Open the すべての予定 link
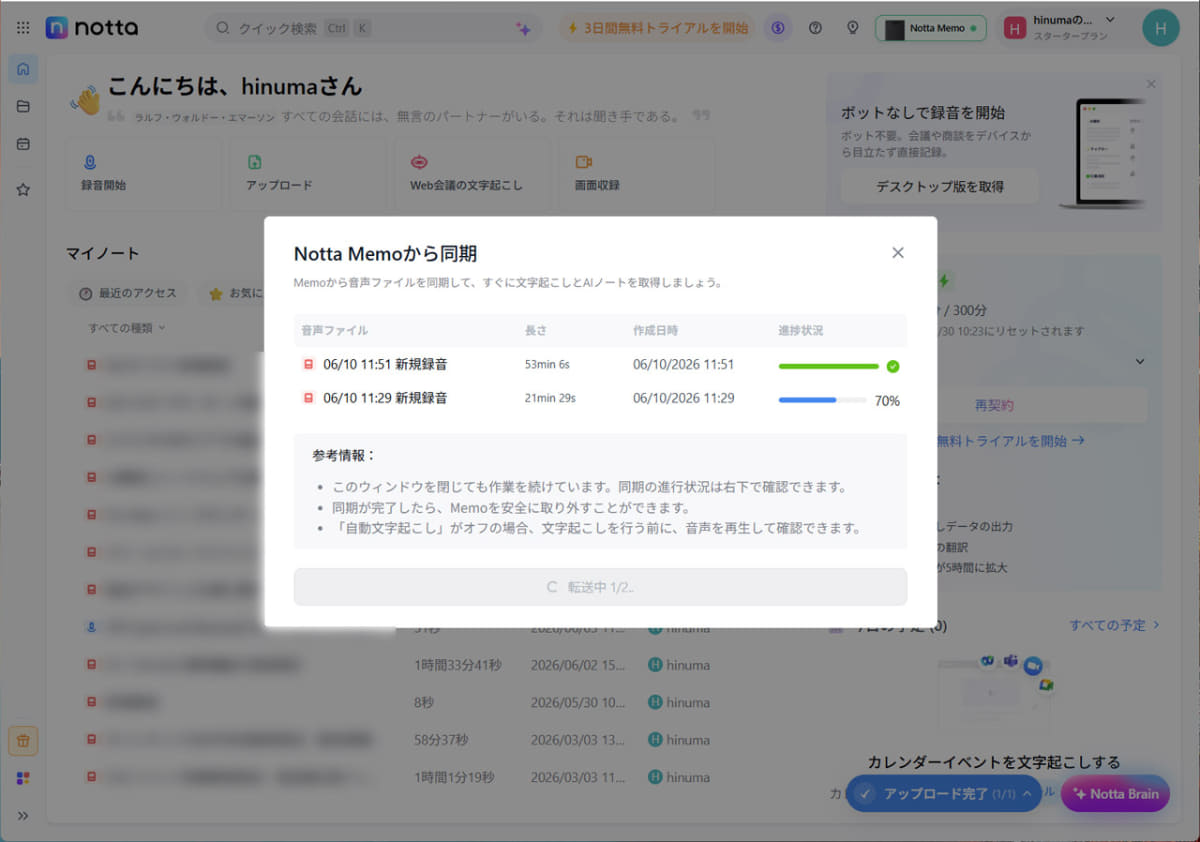 tap(1114, 625)
